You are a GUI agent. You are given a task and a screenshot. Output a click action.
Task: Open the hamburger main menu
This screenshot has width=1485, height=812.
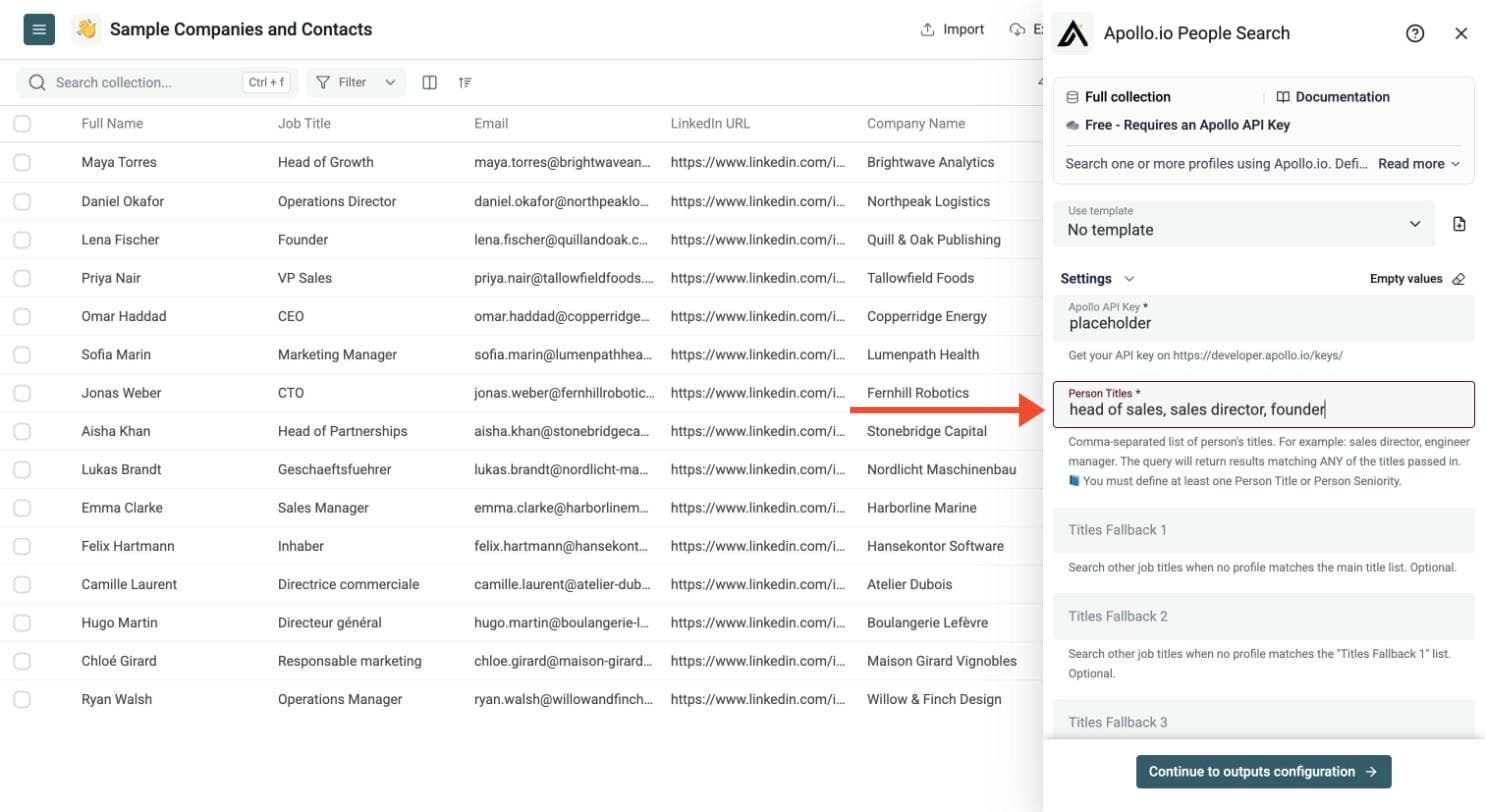39,29
